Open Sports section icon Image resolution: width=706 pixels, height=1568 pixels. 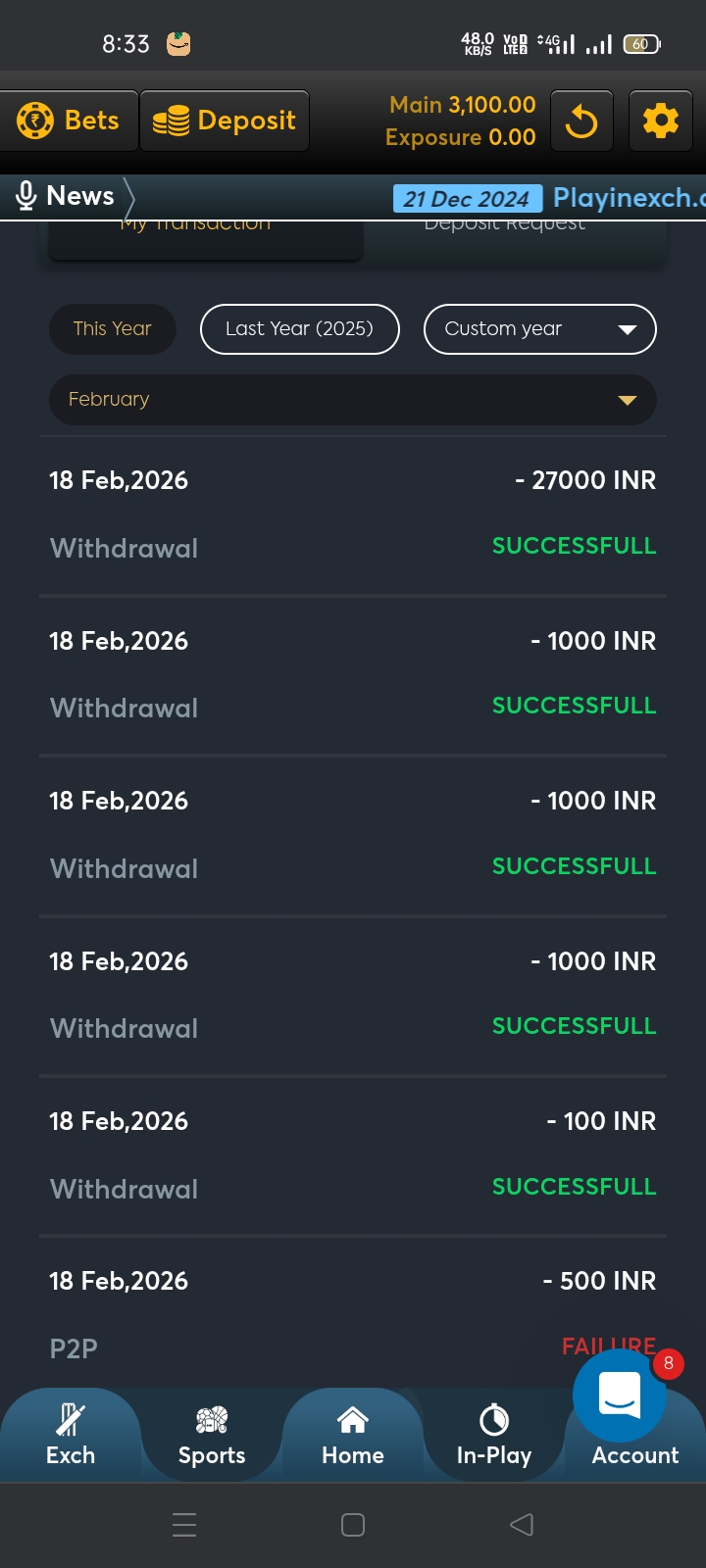212,1419
